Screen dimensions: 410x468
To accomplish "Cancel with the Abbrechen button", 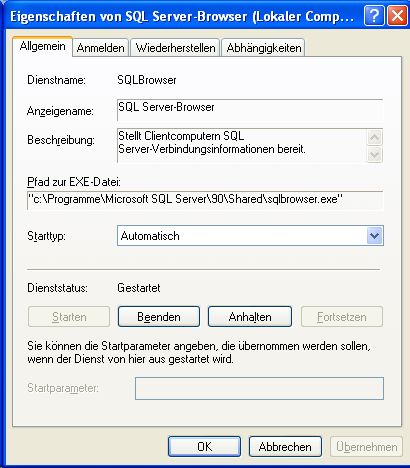I will (x=285, y=447).
